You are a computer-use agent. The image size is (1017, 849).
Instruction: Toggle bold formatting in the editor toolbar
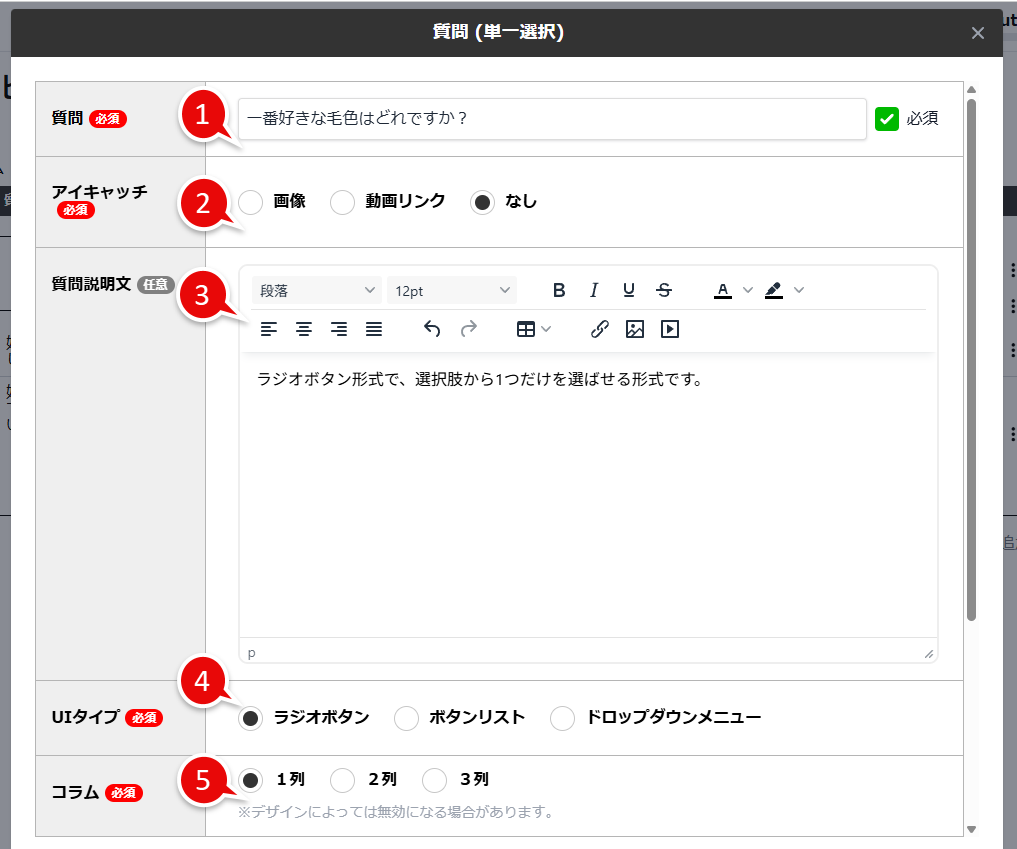tap(559, 290)
